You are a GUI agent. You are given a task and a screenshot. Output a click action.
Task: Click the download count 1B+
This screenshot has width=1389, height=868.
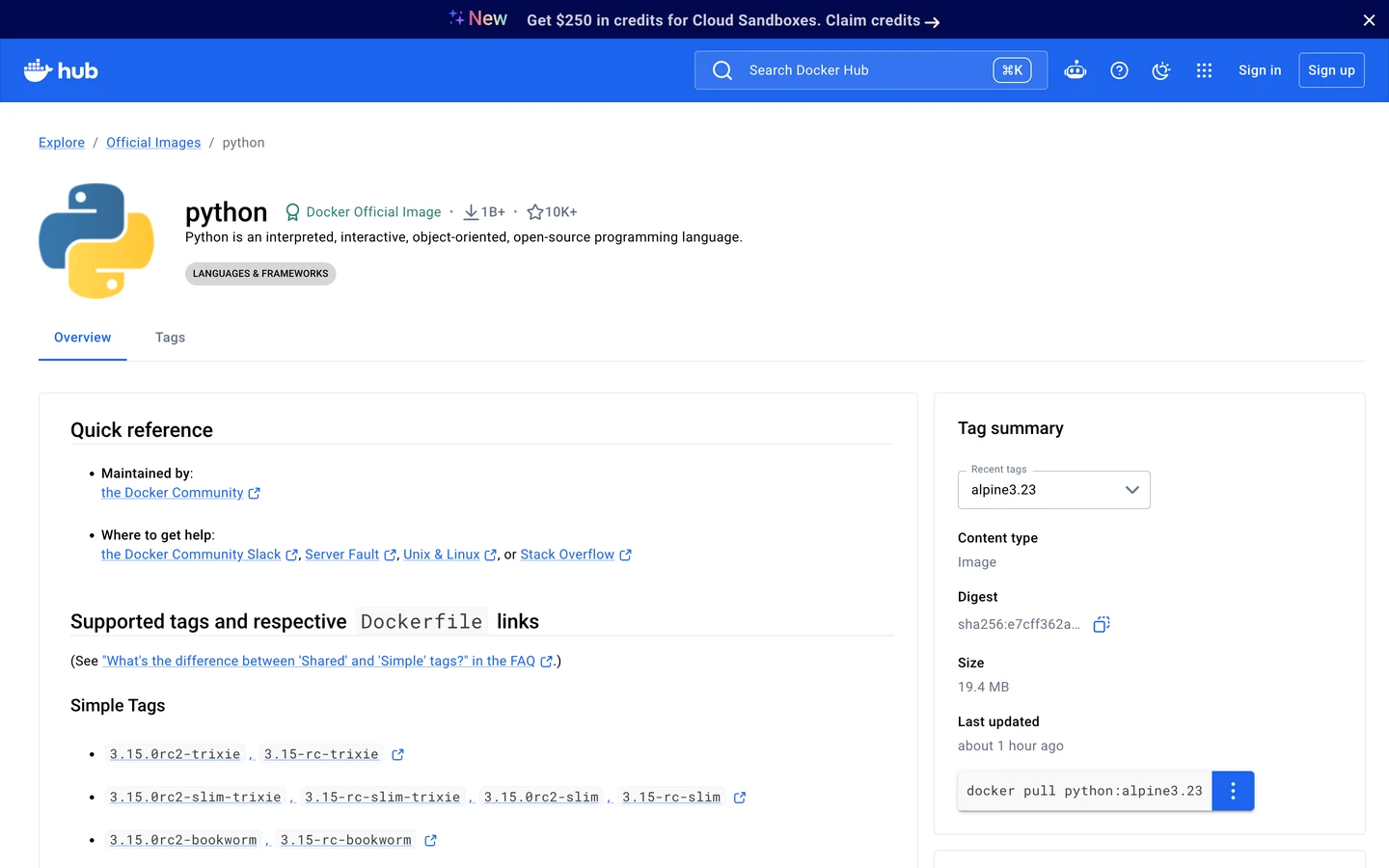point(484,212)
